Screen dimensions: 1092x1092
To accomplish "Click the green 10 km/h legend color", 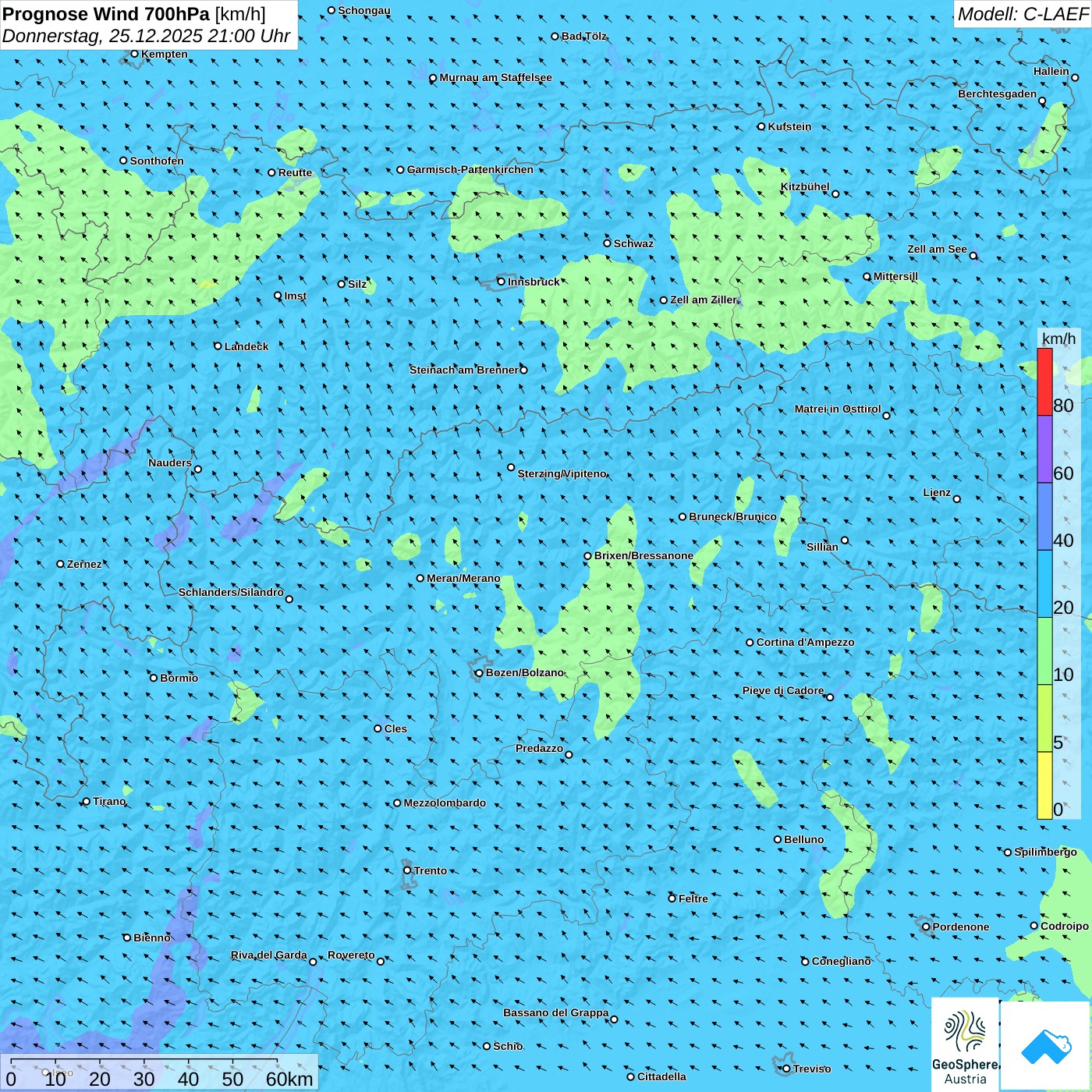I will pos(1044,651).
